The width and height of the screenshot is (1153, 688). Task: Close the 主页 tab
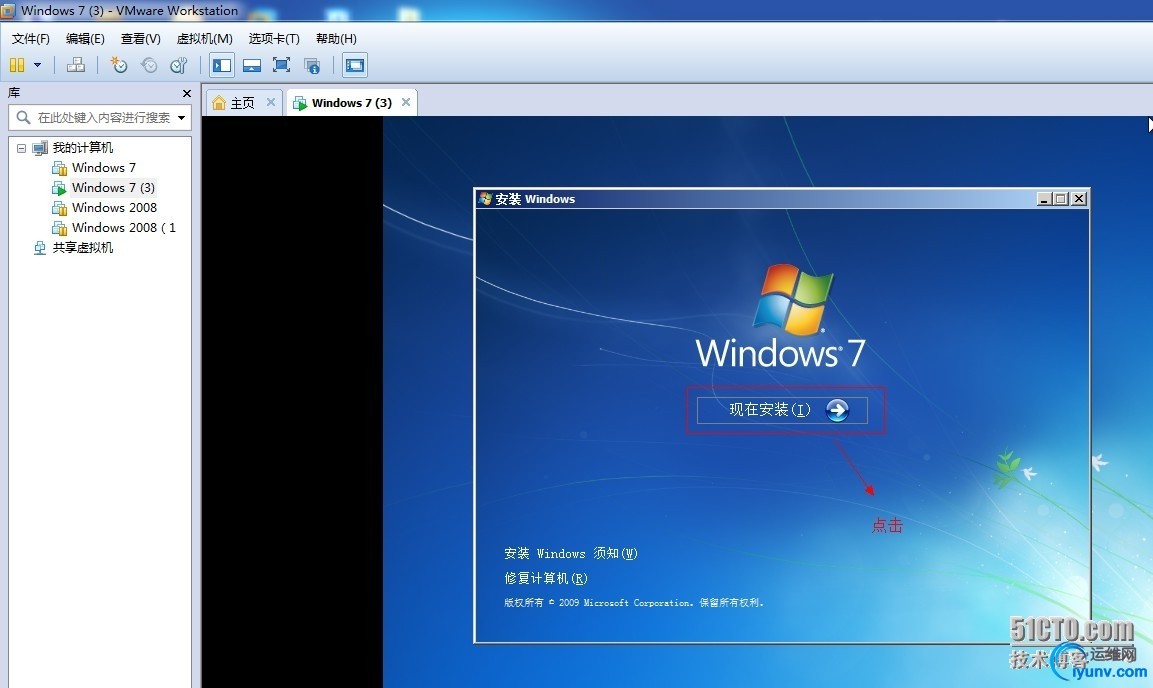[271, 102]
